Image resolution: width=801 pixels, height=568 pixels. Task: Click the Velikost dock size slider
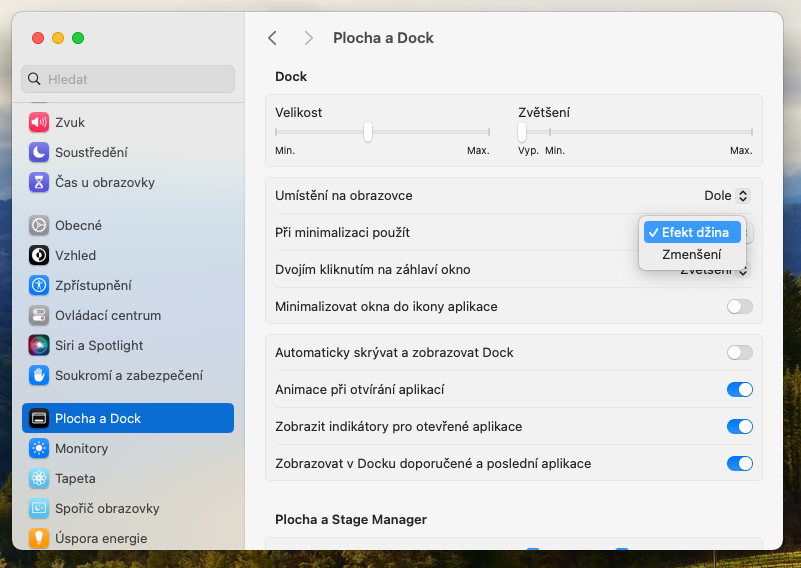[x=368, y=132]
